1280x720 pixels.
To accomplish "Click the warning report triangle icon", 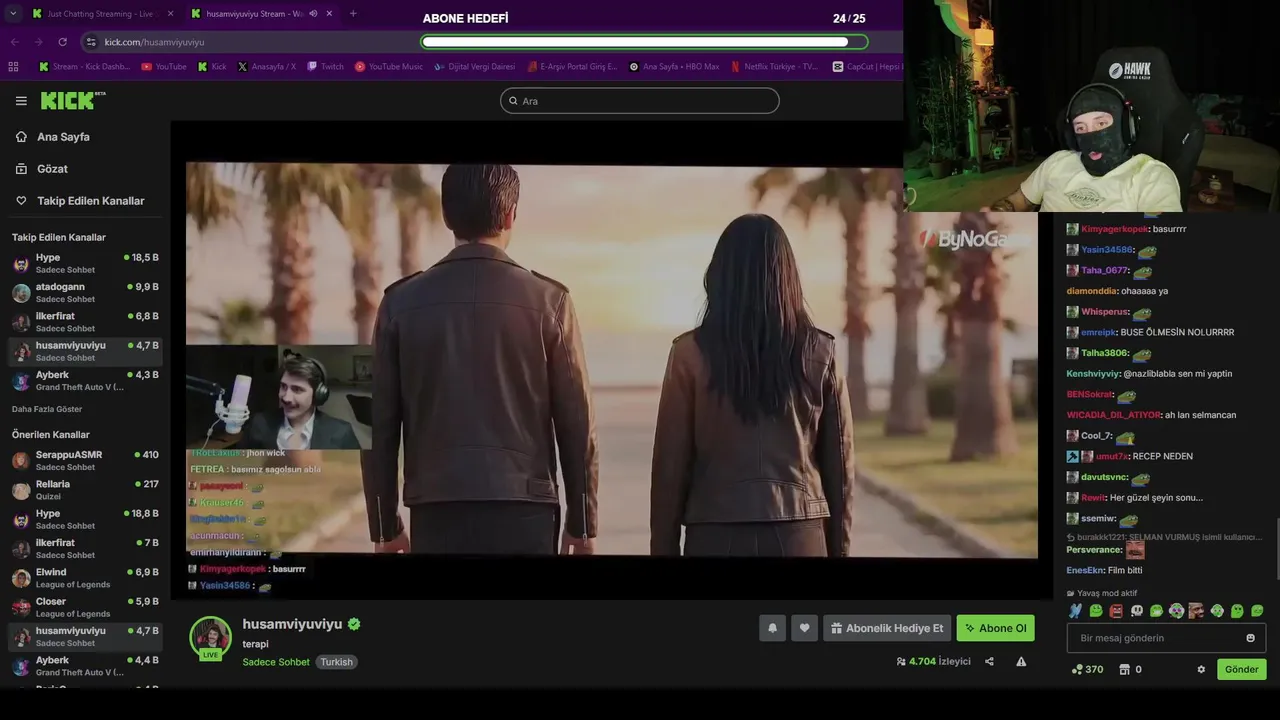I will [x=1021, y=661].
